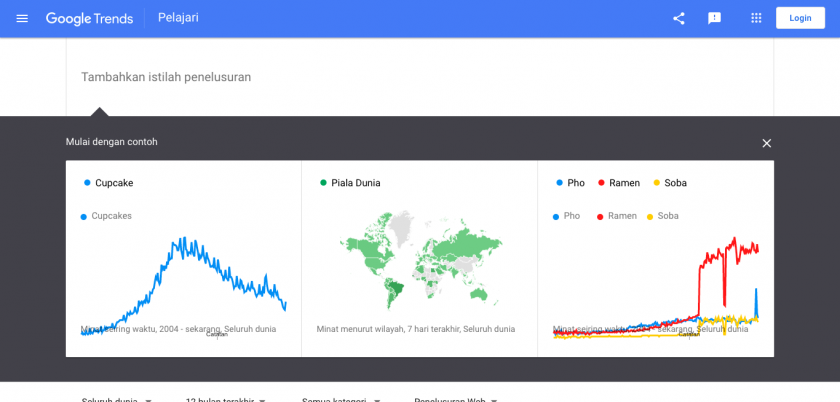Image resolution: width=840 pixels, height=402 pixels.
Task: Open the Google apps grid
Action: tap(756, 18)
